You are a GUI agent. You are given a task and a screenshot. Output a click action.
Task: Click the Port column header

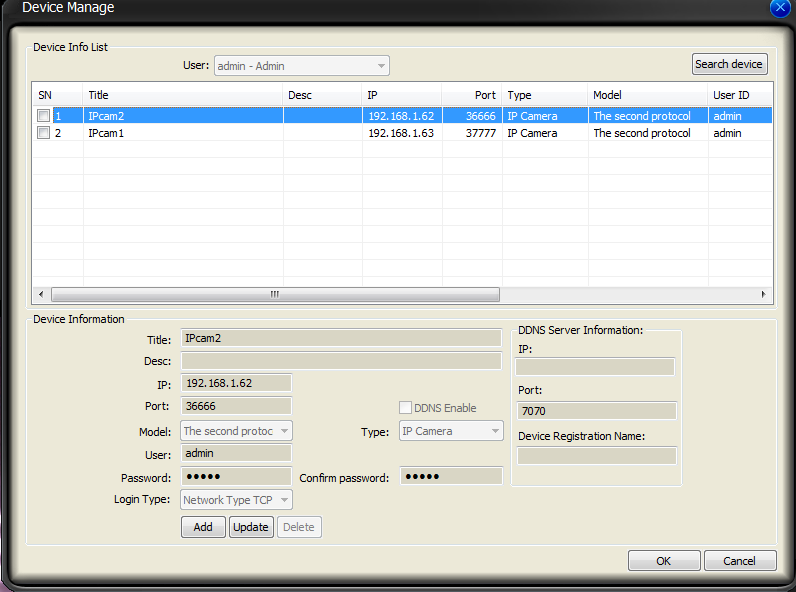pos(472,95)
